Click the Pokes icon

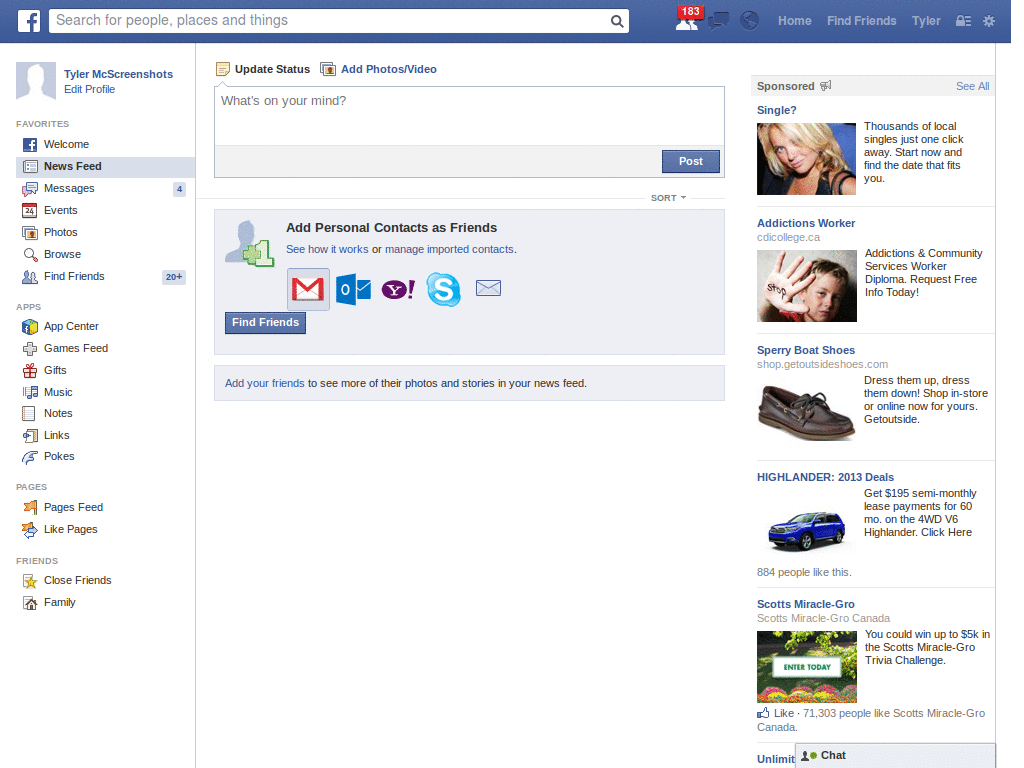click(x=29, y=456)
